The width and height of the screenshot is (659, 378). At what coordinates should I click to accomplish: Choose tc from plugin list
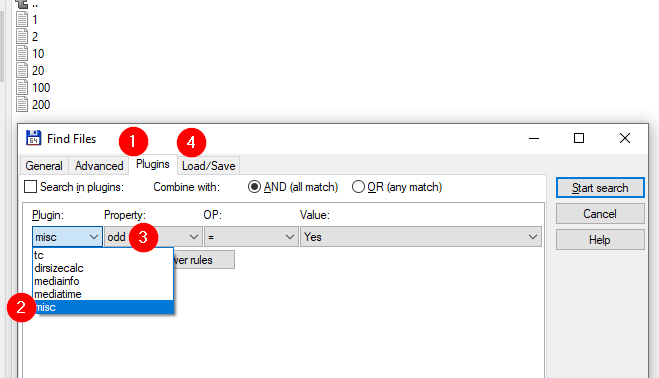pyautogui.click(x=103, y=255)
